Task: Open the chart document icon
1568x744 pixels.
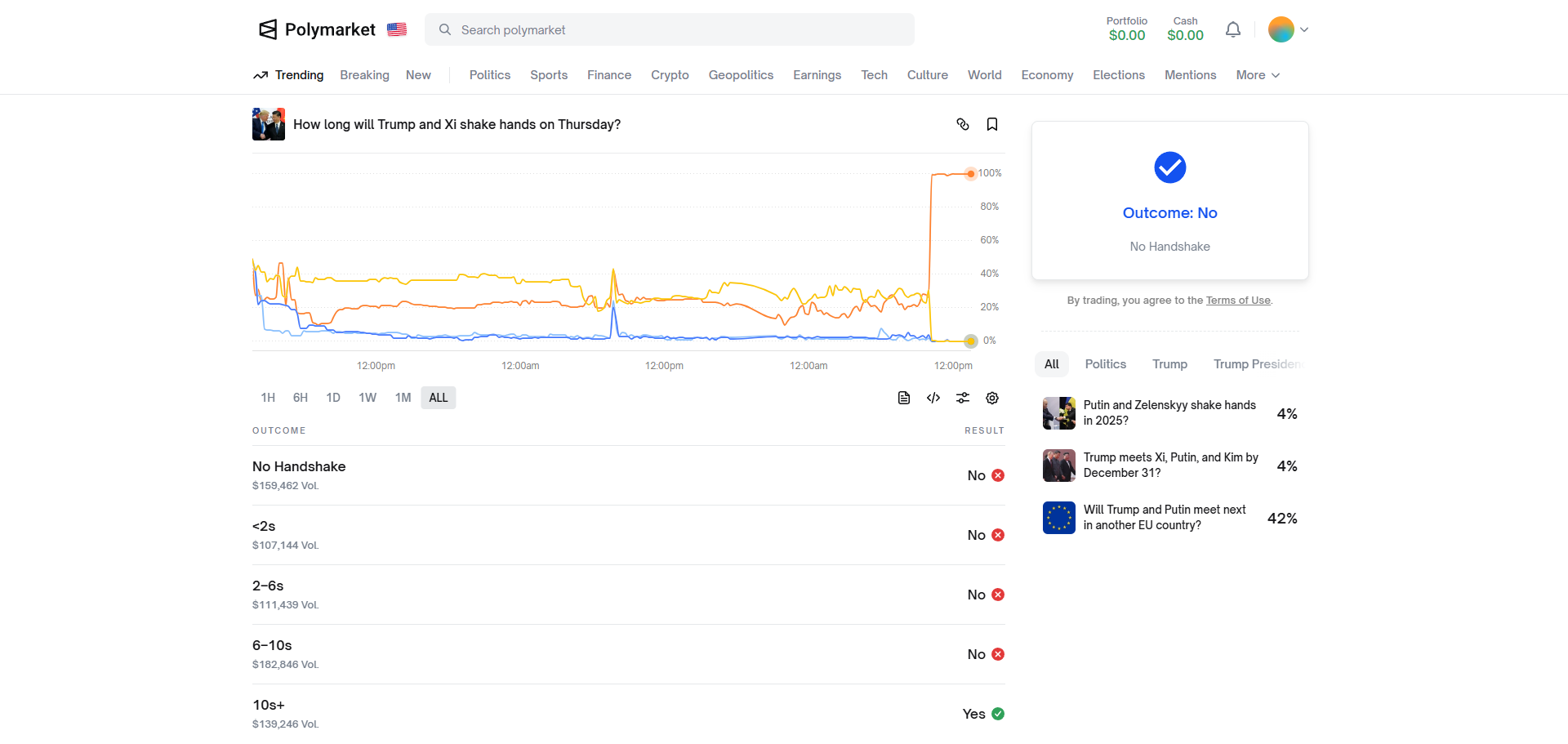Action: tap(904, 398)
